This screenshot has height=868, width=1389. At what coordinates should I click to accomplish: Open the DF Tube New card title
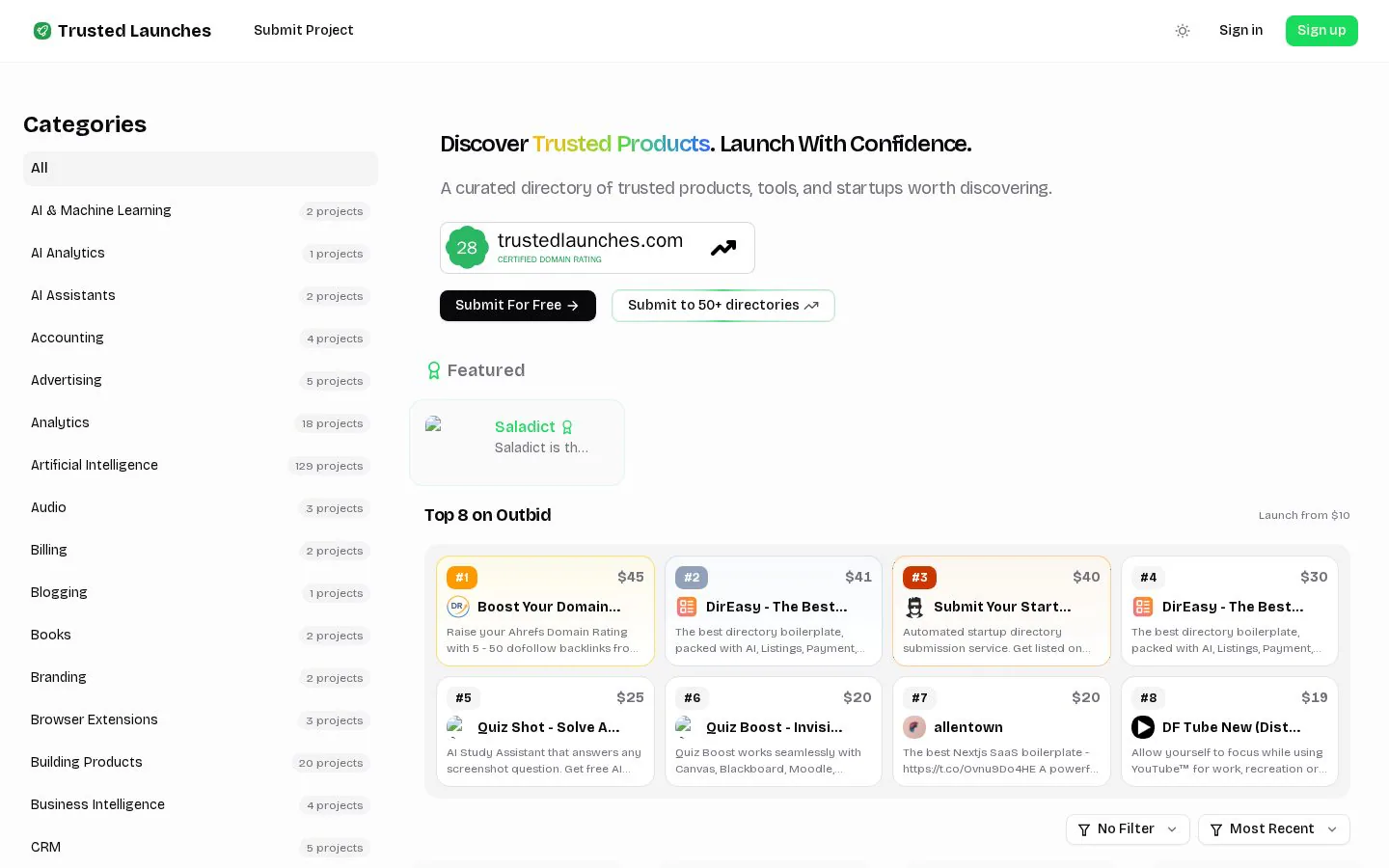[x=1232, y=727]
